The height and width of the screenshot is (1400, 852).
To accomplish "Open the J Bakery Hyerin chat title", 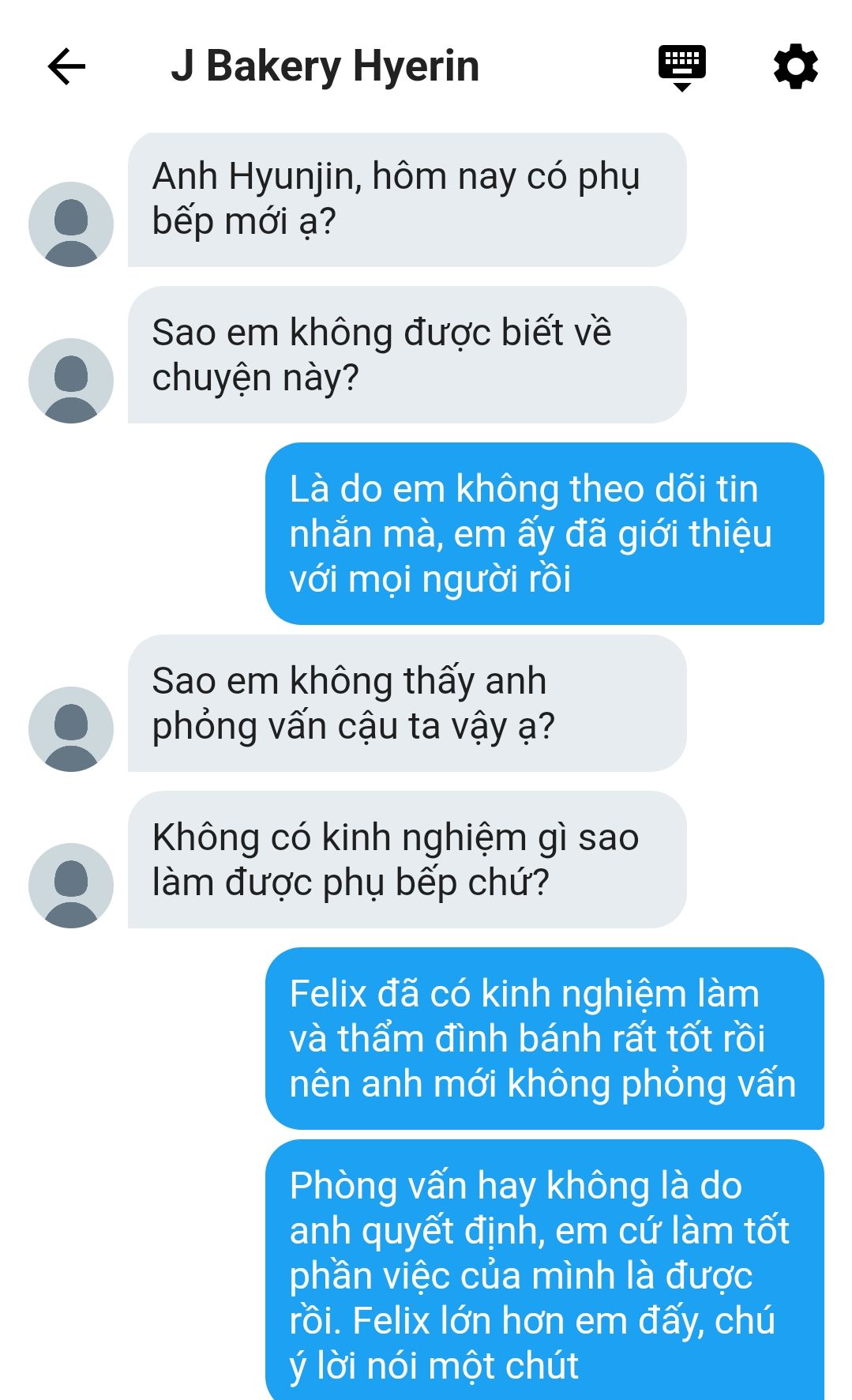I will point(325,66).
